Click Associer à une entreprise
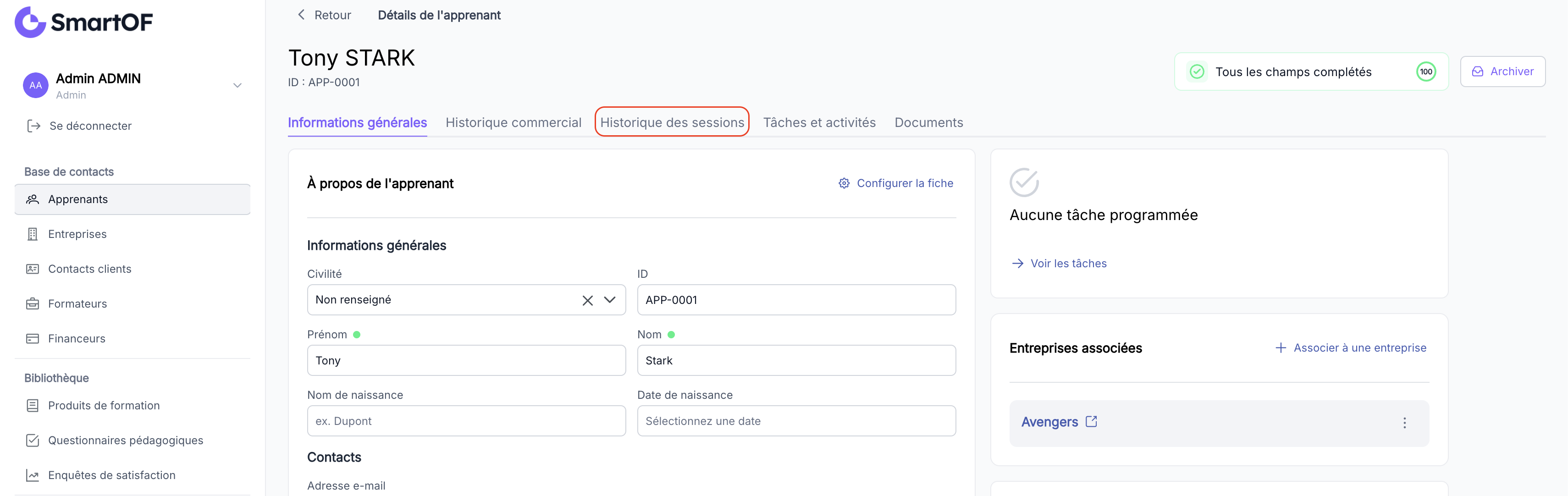The image size is (1568, 496). point(1360,347)
